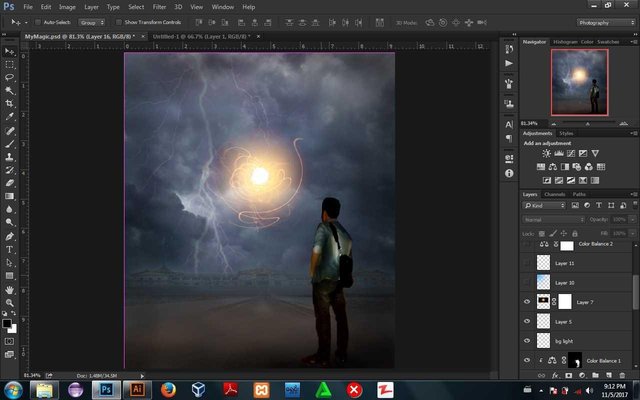
Task: Select the Clone Stamp tool
Action: [x=10, y=157]
